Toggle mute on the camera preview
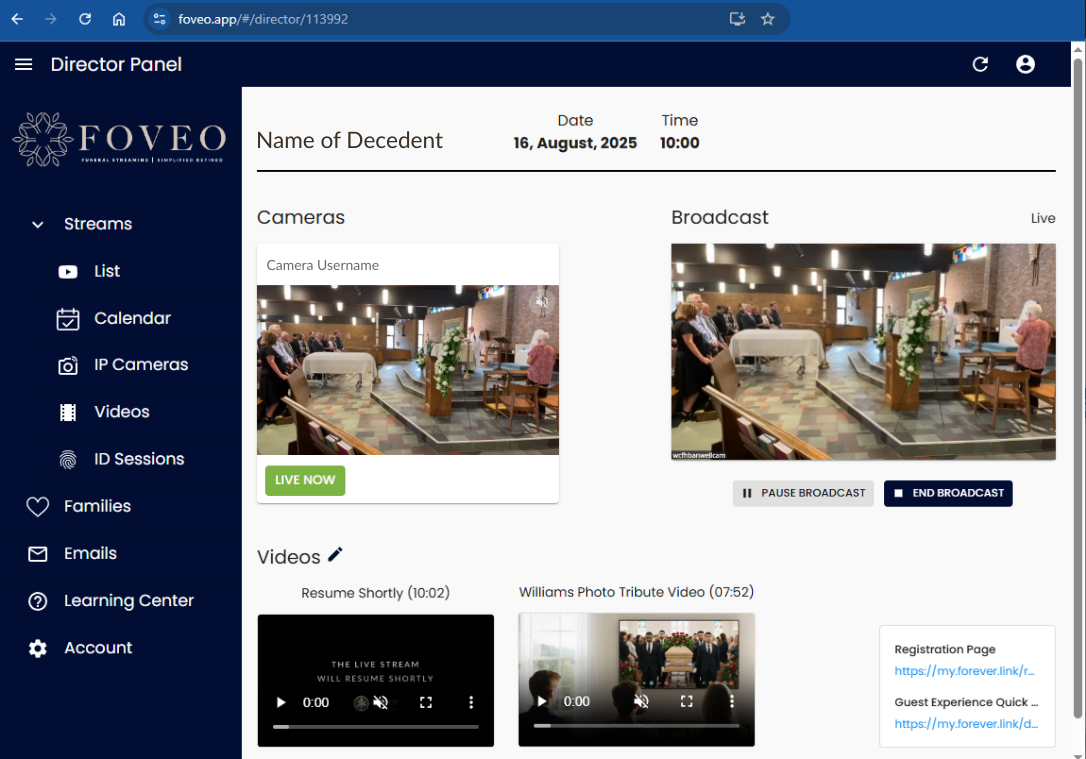 point(542,302)
